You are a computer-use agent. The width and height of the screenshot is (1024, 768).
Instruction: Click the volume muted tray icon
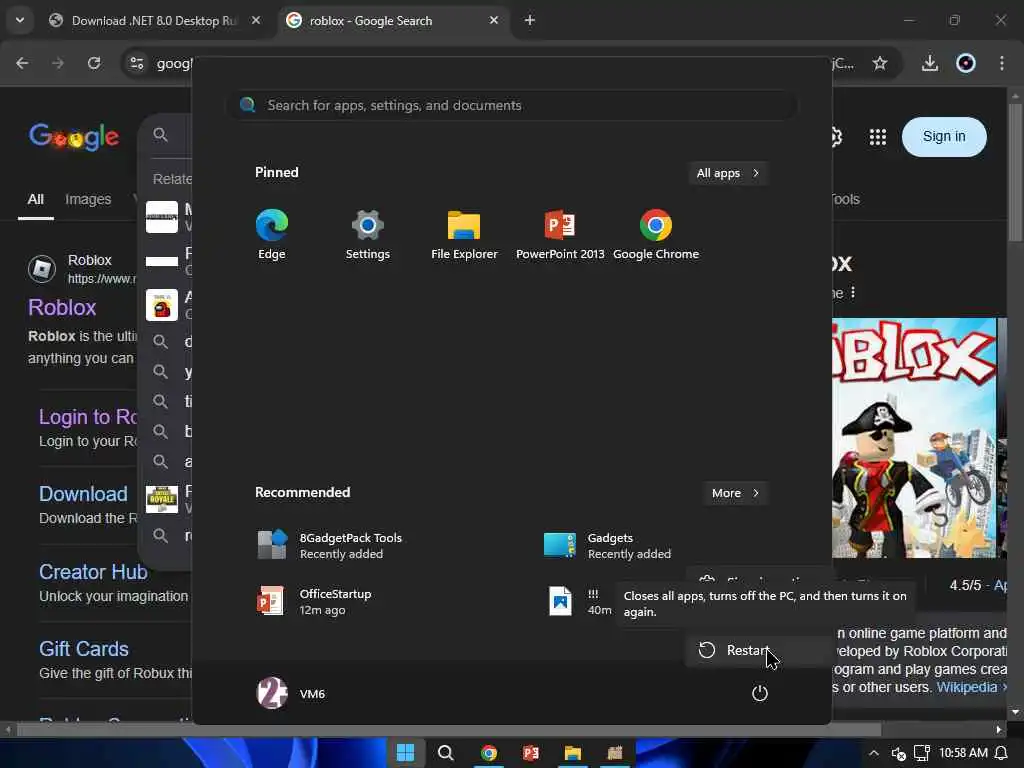point(899,754)
